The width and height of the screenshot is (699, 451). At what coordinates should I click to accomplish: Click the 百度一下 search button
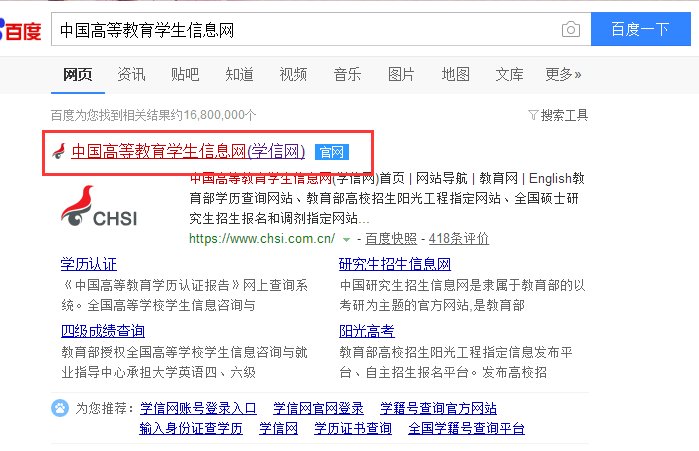641,29
